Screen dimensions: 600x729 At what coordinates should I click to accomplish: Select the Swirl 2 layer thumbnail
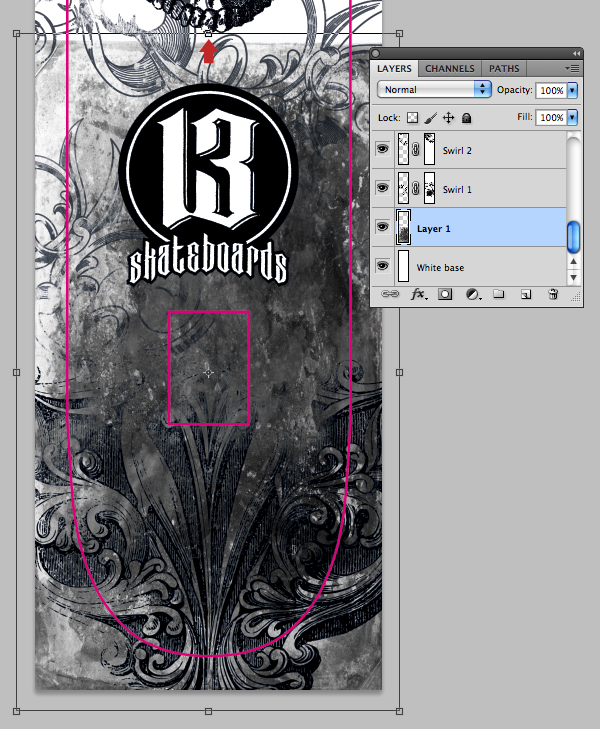[403, 149]
